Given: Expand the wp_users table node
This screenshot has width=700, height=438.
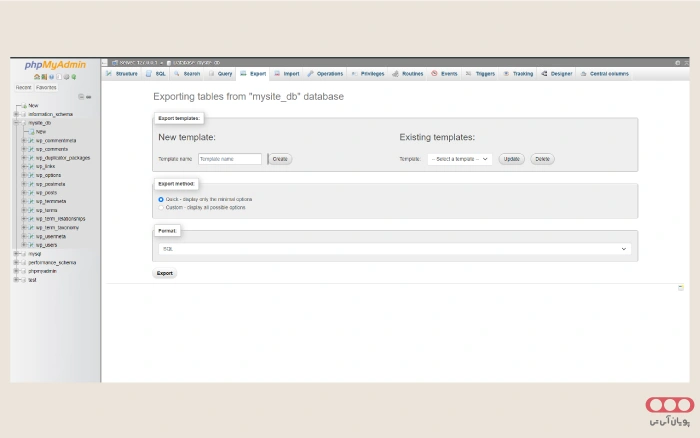Looking at the screenshot, I should pyautogui.click(x=24, y=245).
